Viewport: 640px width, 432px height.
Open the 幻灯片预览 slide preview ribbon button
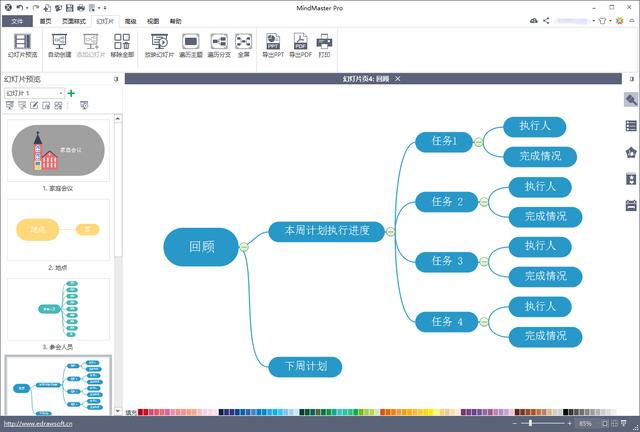pos(22,45)
